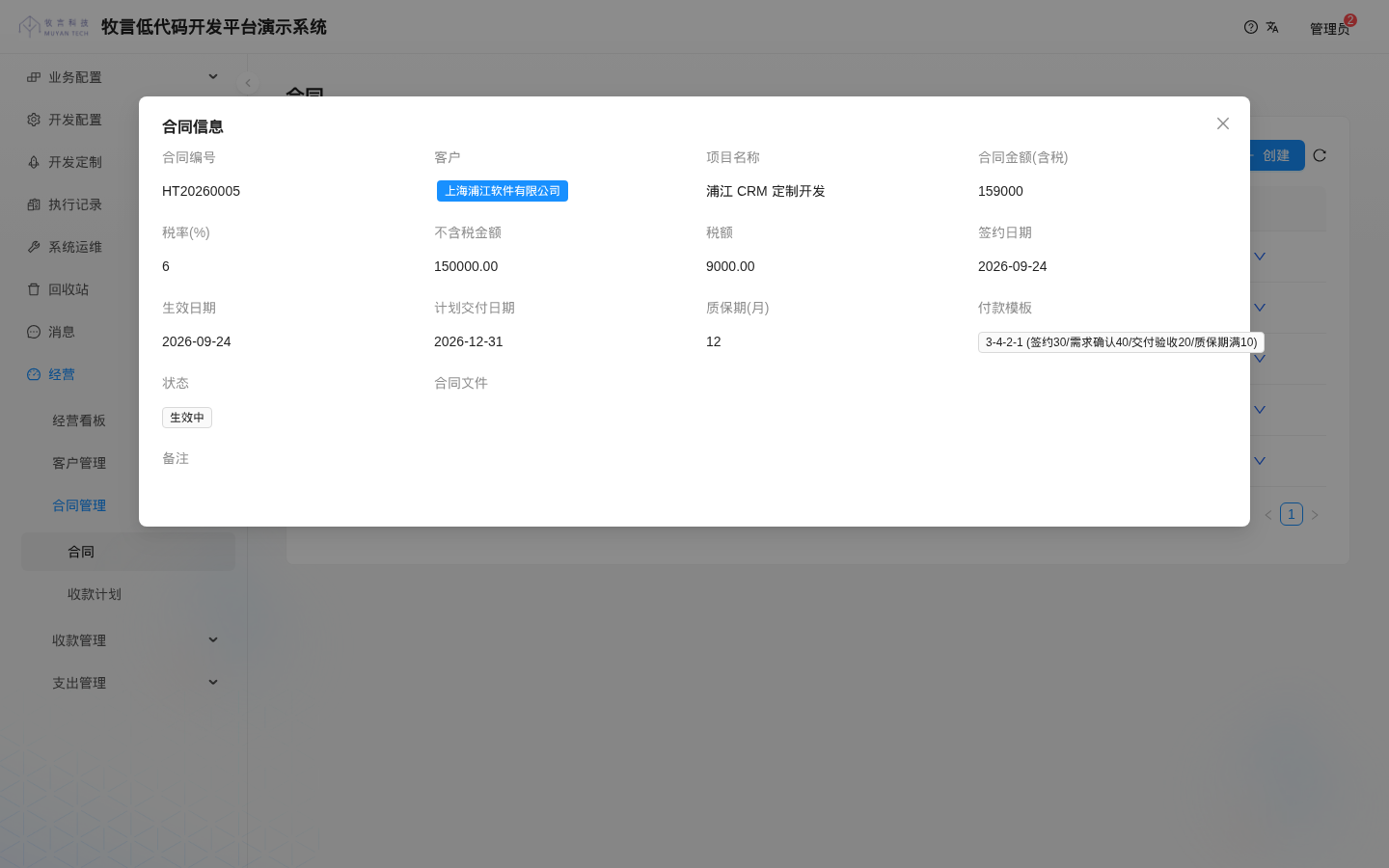Open the 收款计划 submenu item

pos(95,594)
